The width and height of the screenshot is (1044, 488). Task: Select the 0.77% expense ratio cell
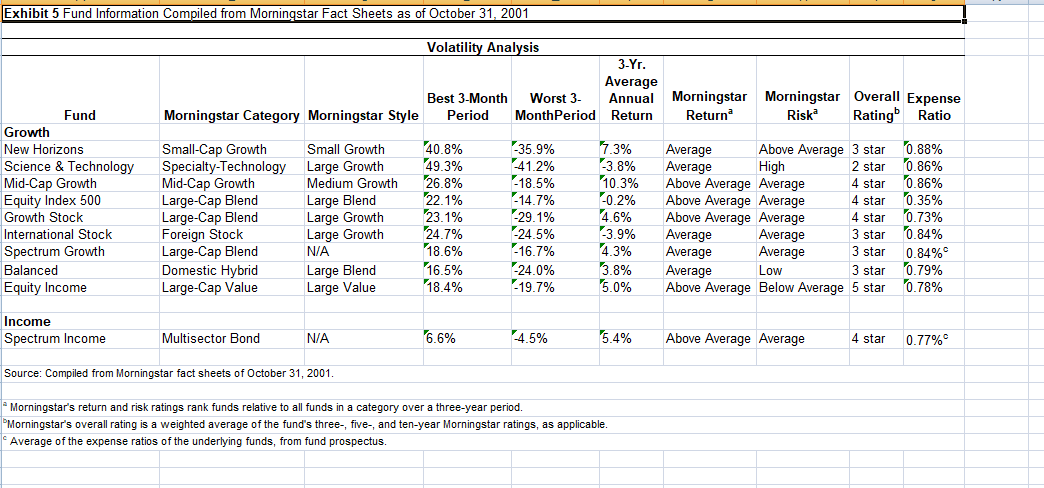point(933,339)
